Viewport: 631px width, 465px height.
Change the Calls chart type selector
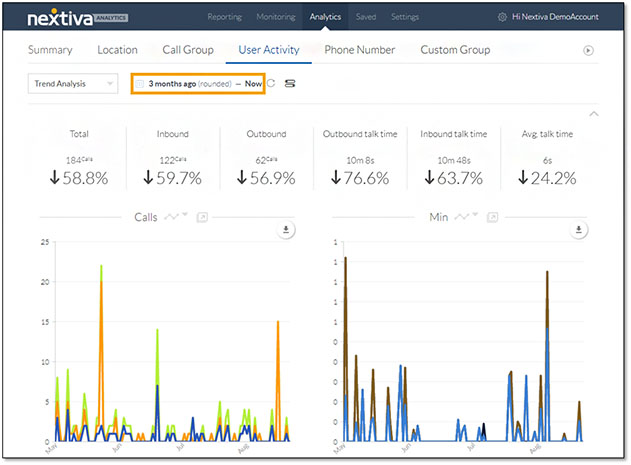(x=176, y=217)
